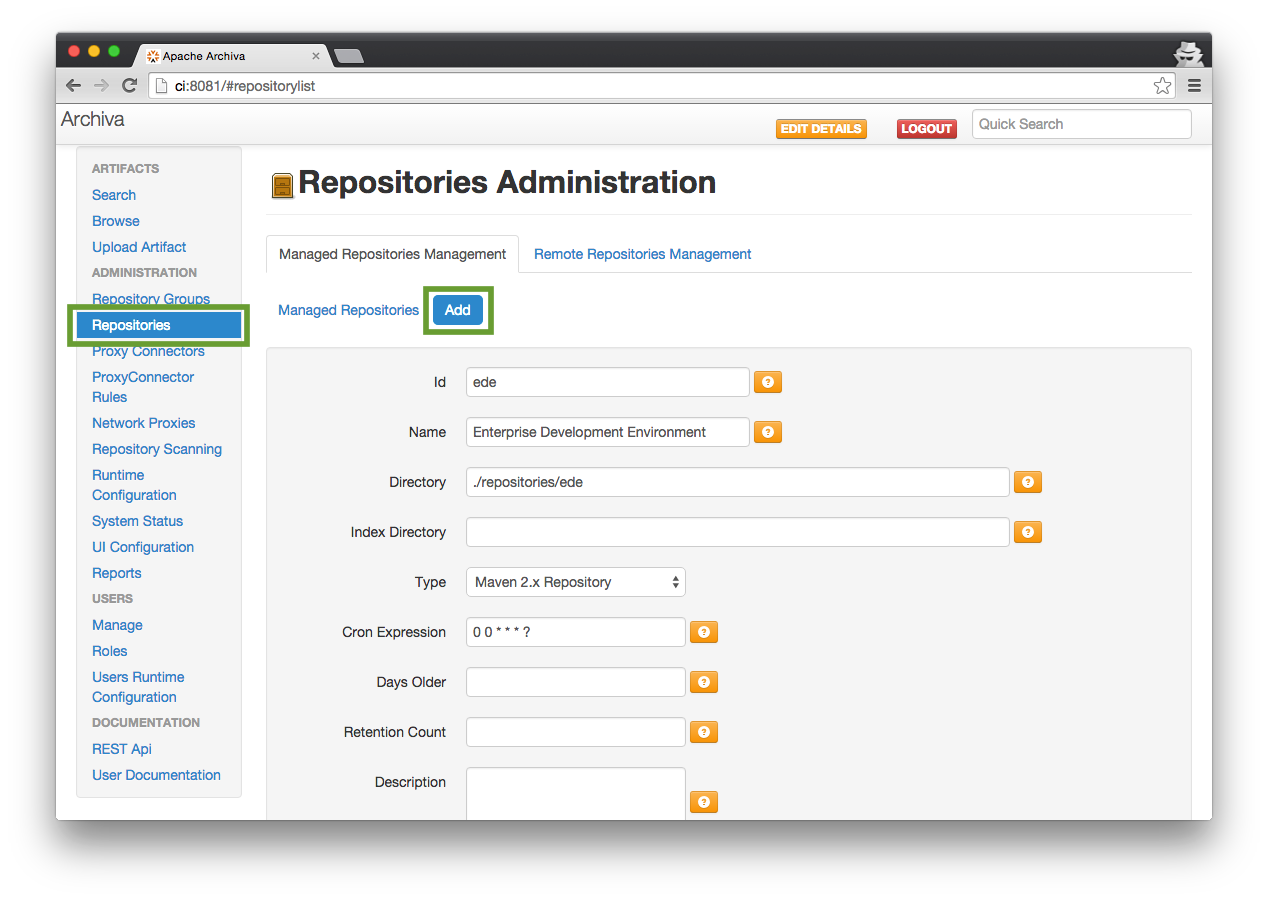Open Users Runtime Configuration
The image size is (1268, 900).
coord(138,687)
